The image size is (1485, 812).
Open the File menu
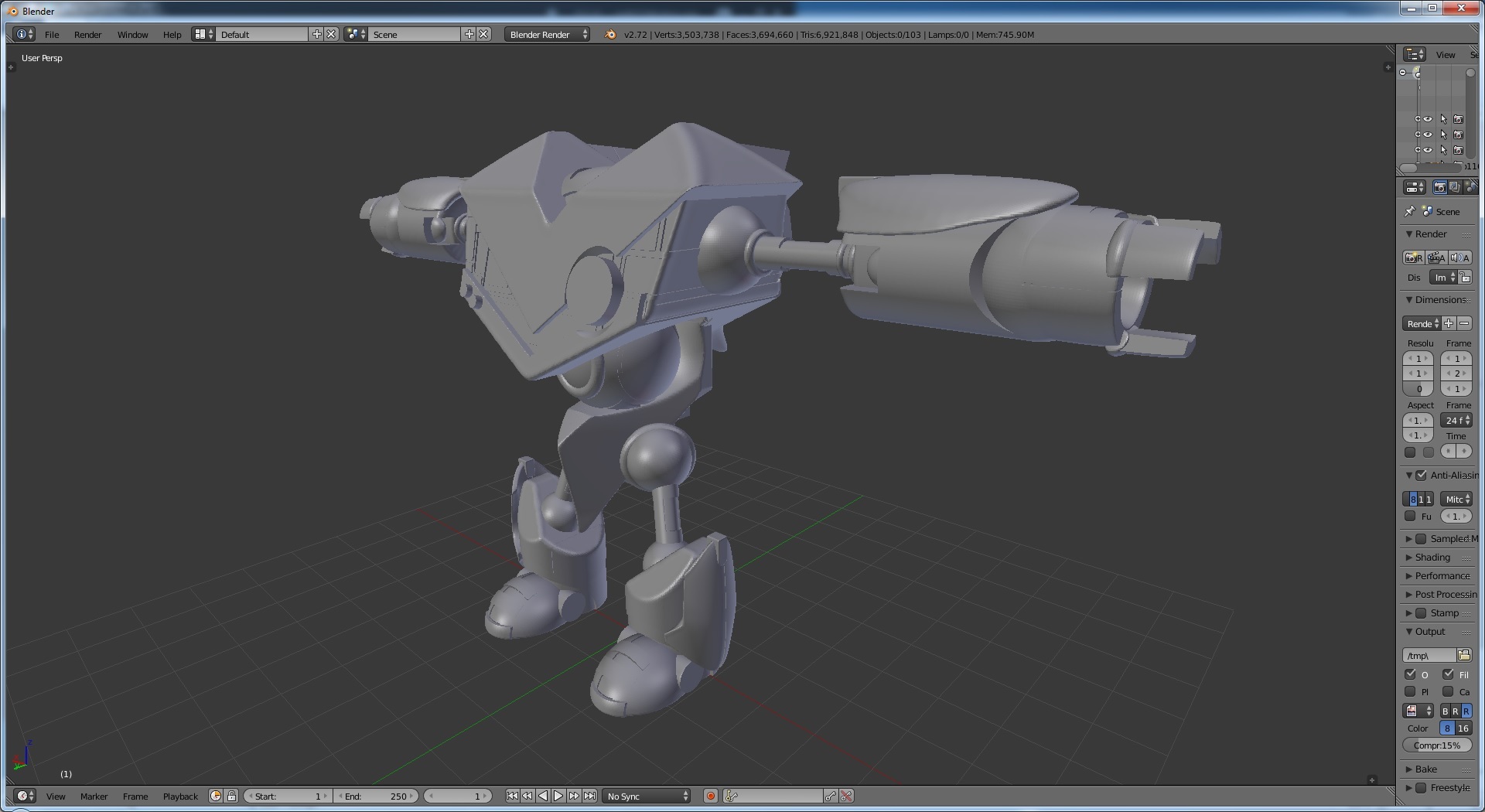52,34
